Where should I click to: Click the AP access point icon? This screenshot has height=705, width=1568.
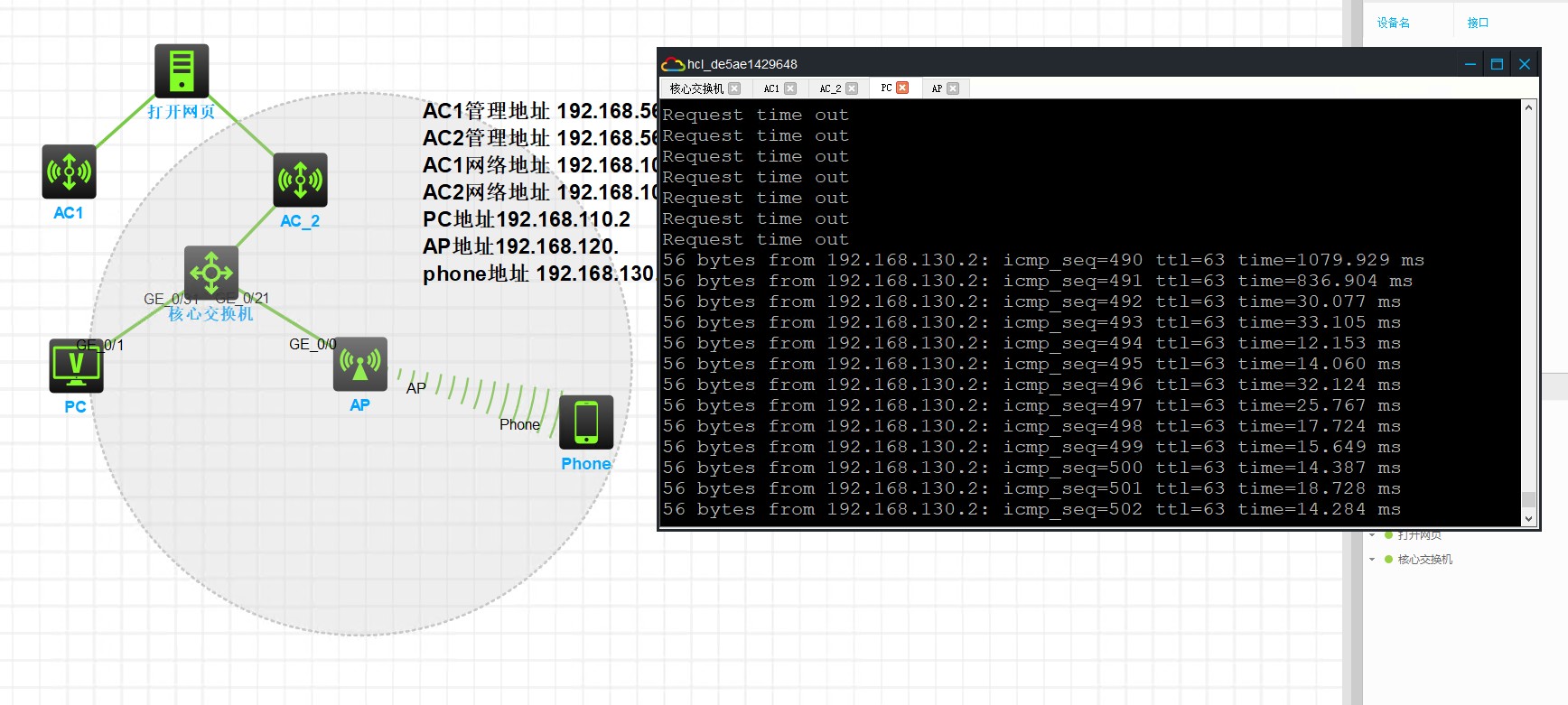click(360, 364)
